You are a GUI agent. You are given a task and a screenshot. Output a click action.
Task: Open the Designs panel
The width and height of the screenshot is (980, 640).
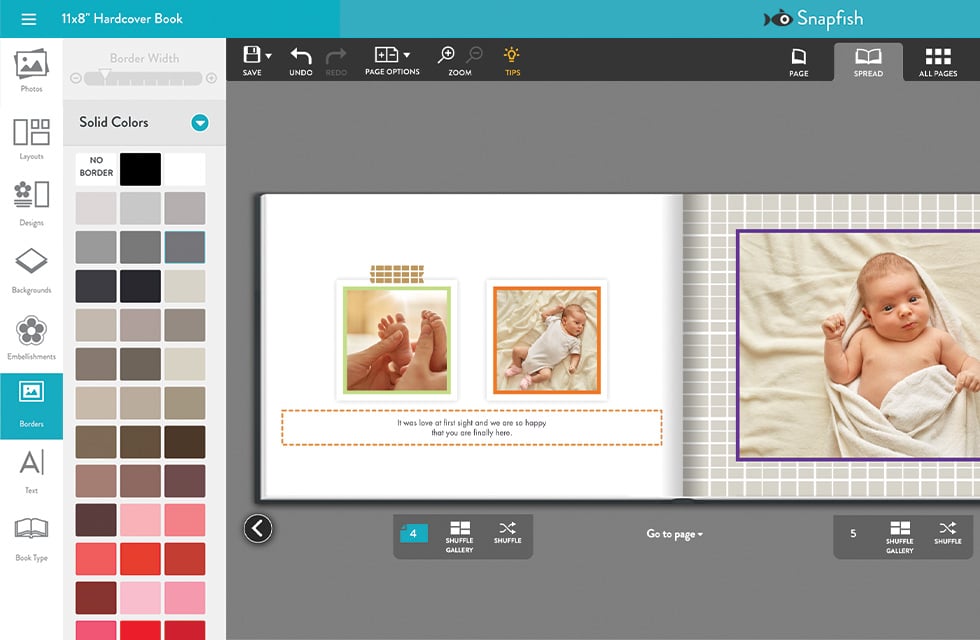pos(30,205)
